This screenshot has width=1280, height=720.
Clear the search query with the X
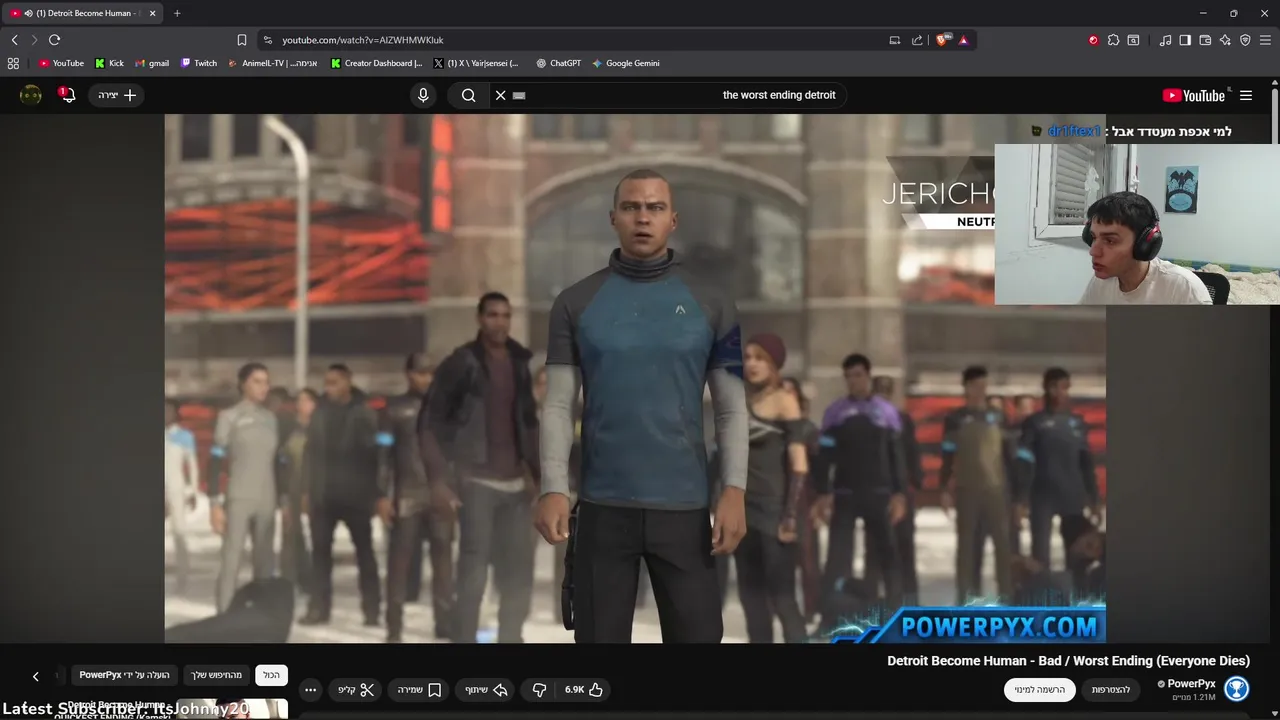pyautogui.click(x=500, y=95)
